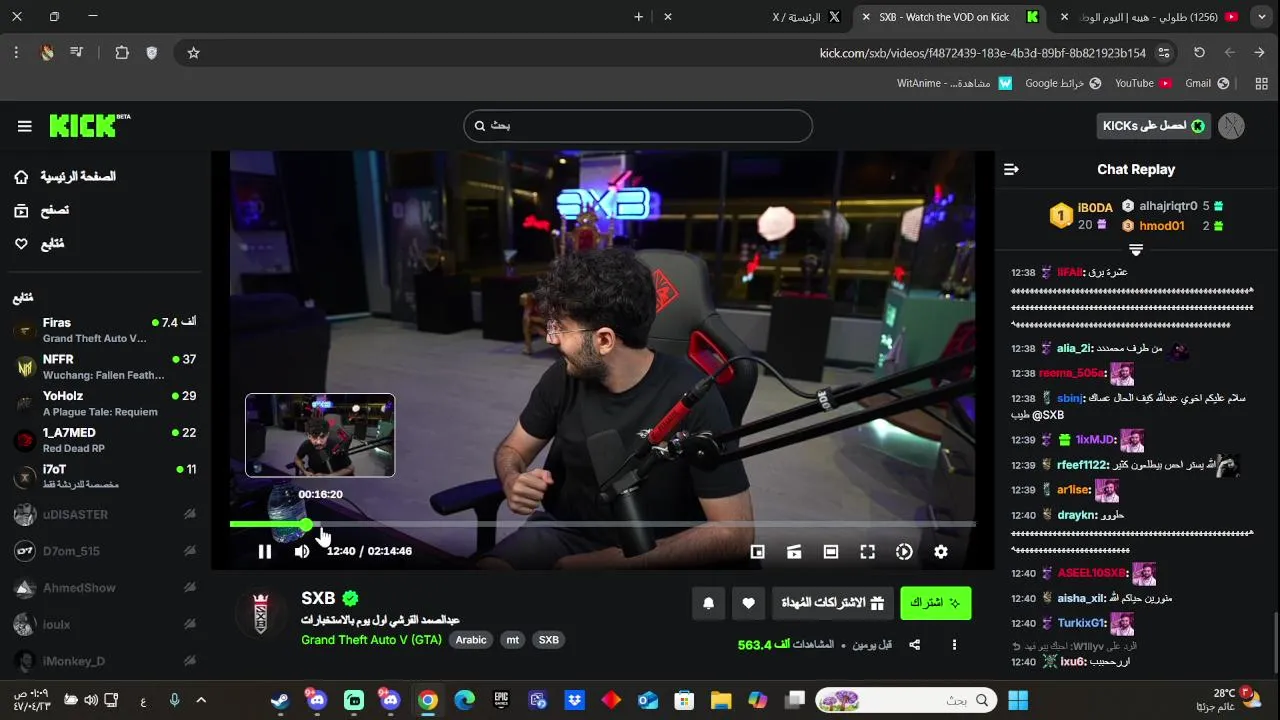Open Gmail bookmark
The height and width of the screenshot is (720, 1280).
pyautogui.click(x=1207, y=83)
